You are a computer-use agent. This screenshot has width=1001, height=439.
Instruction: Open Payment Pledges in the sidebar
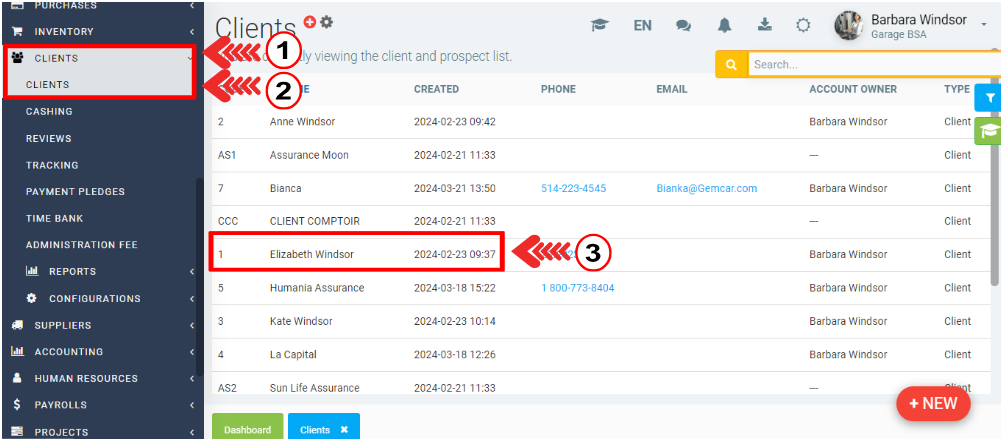tap(75, 192)
